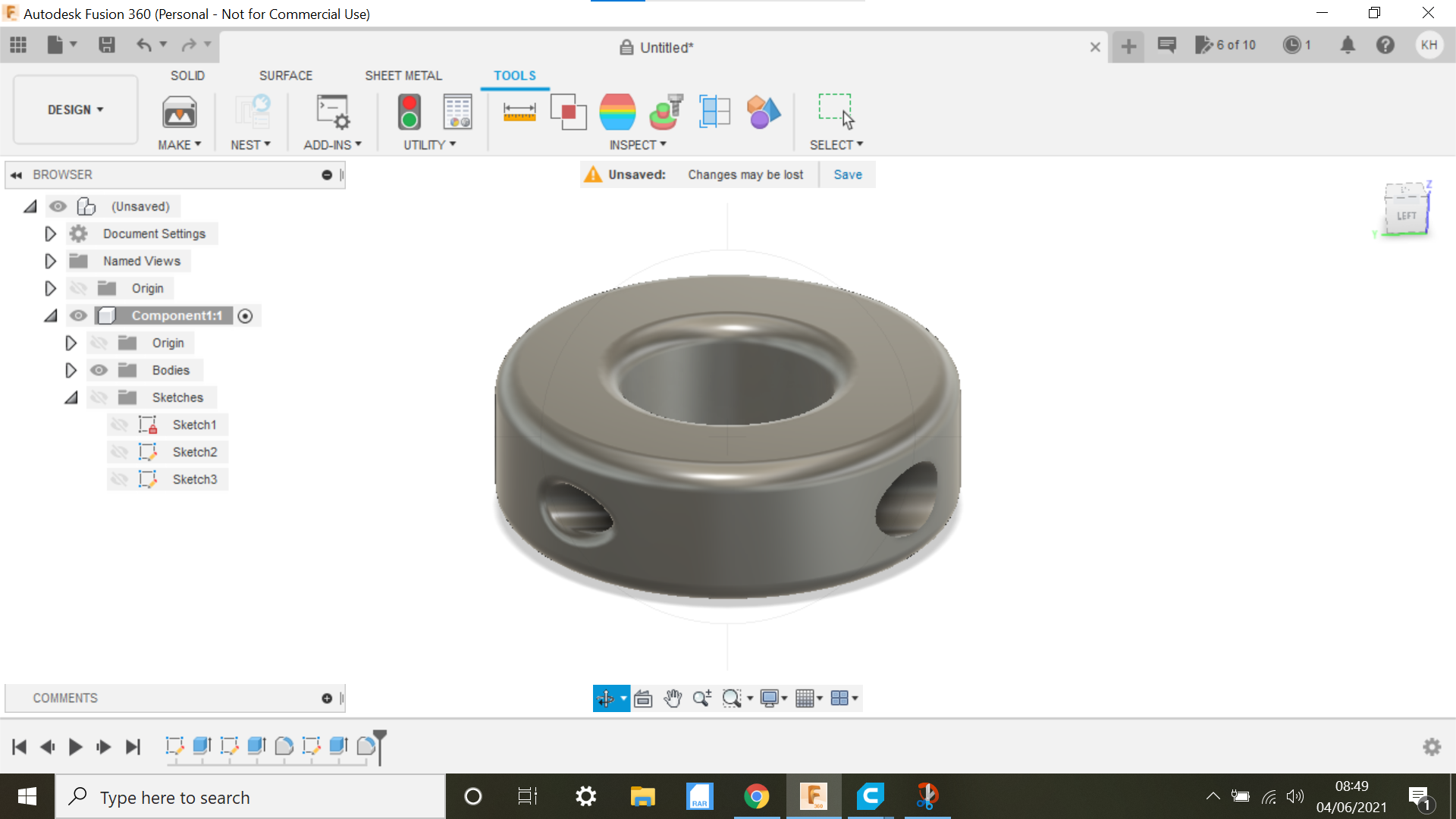Open the Save document icon
1456x819 pixels.
pos(106,45)
